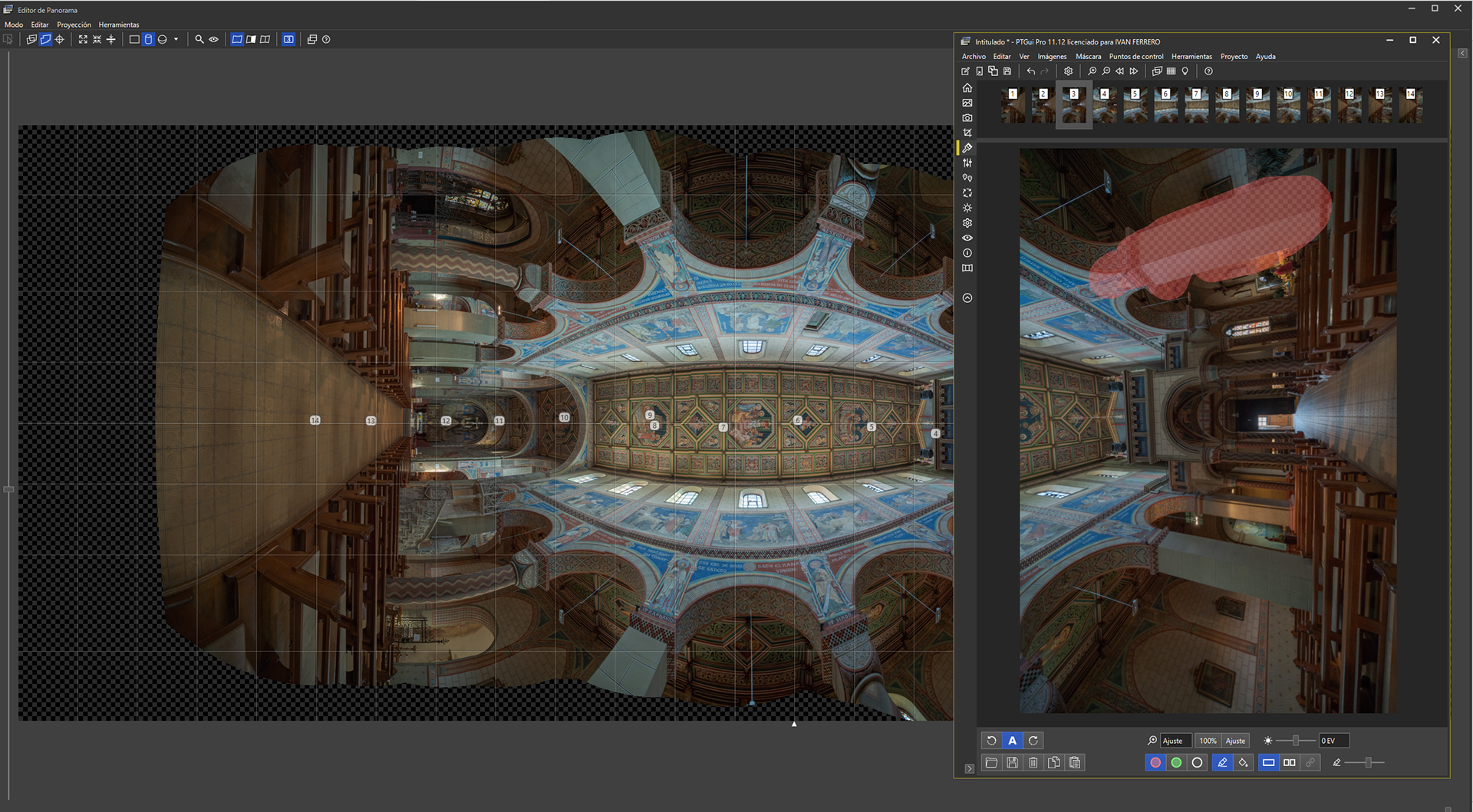
Task: Click the Fit Panorama icon in Panorama Editor
Action: (x=83, y=39)
